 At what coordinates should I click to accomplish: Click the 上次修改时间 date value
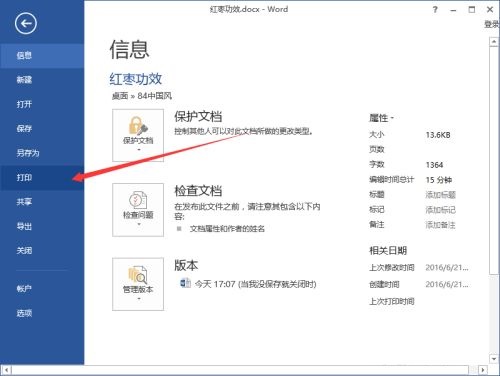[447, 268]
